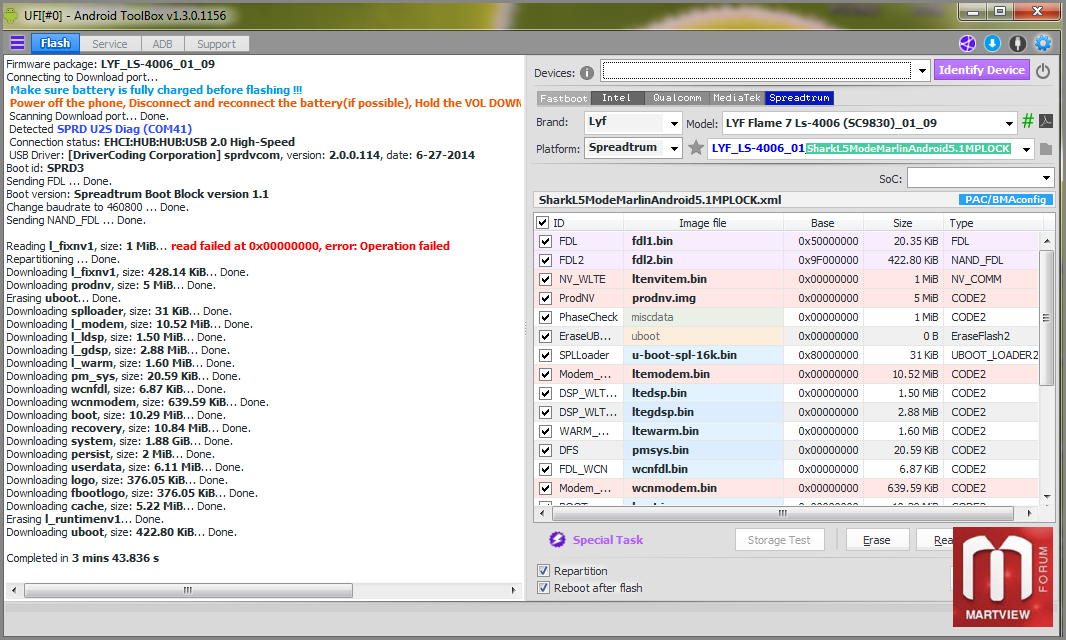This screenshot has width=1066, height=640.
Task: Uncheck the ProdNV row checkbox
Action: tap(545, 298)
